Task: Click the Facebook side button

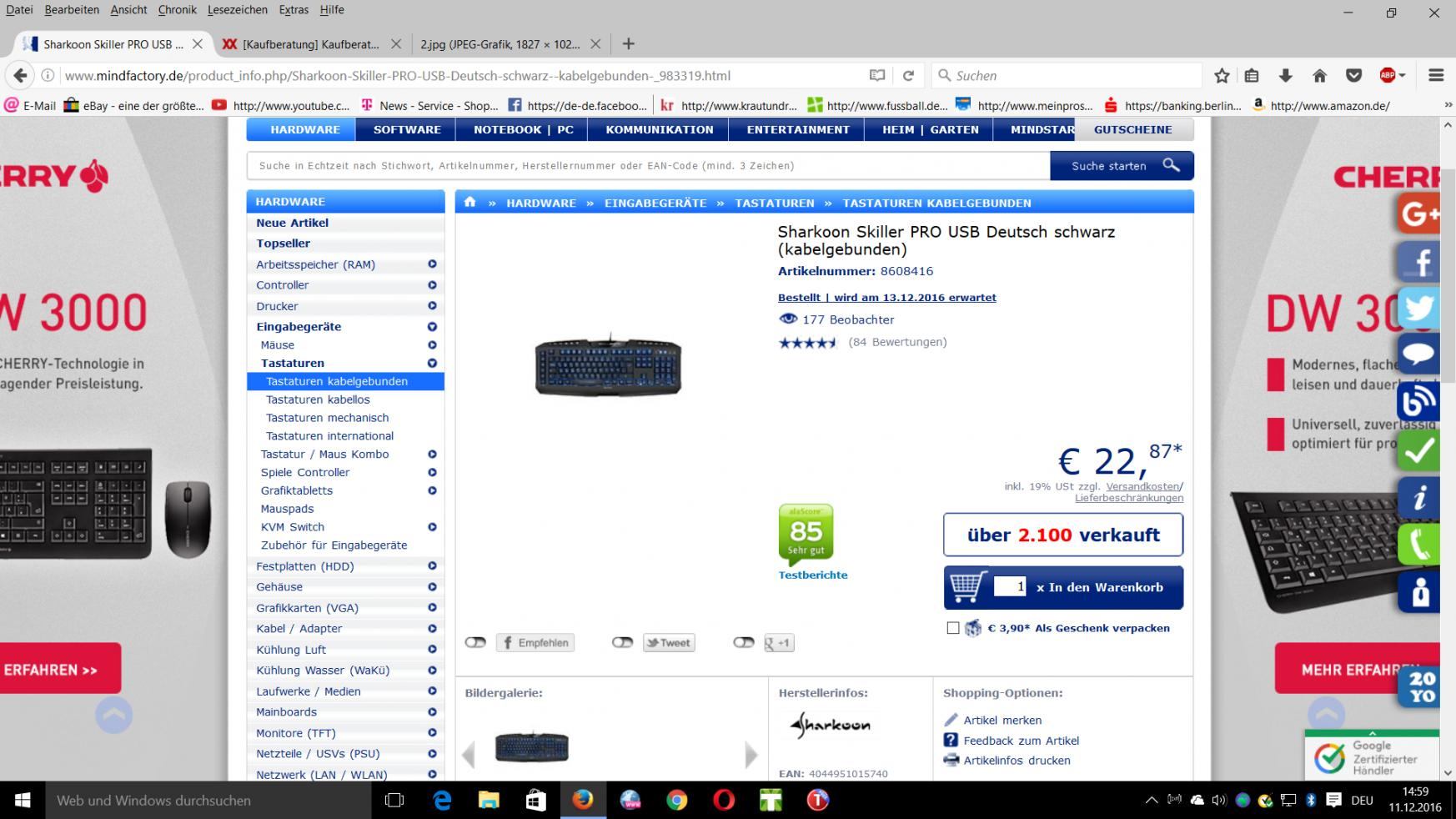Action: 1418,262
